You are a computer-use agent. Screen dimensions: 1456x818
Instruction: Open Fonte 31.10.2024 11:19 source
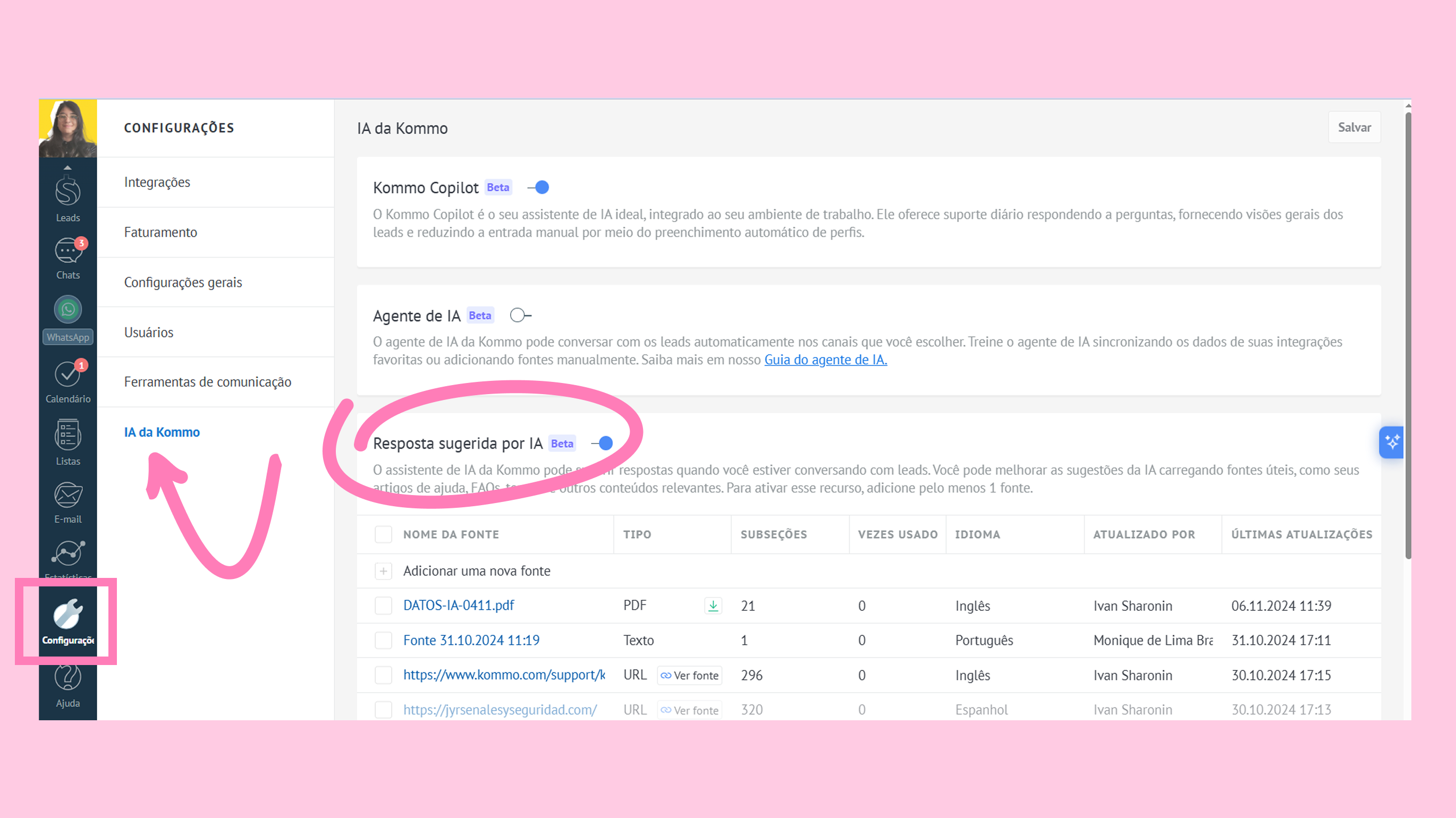coord(471,641)
